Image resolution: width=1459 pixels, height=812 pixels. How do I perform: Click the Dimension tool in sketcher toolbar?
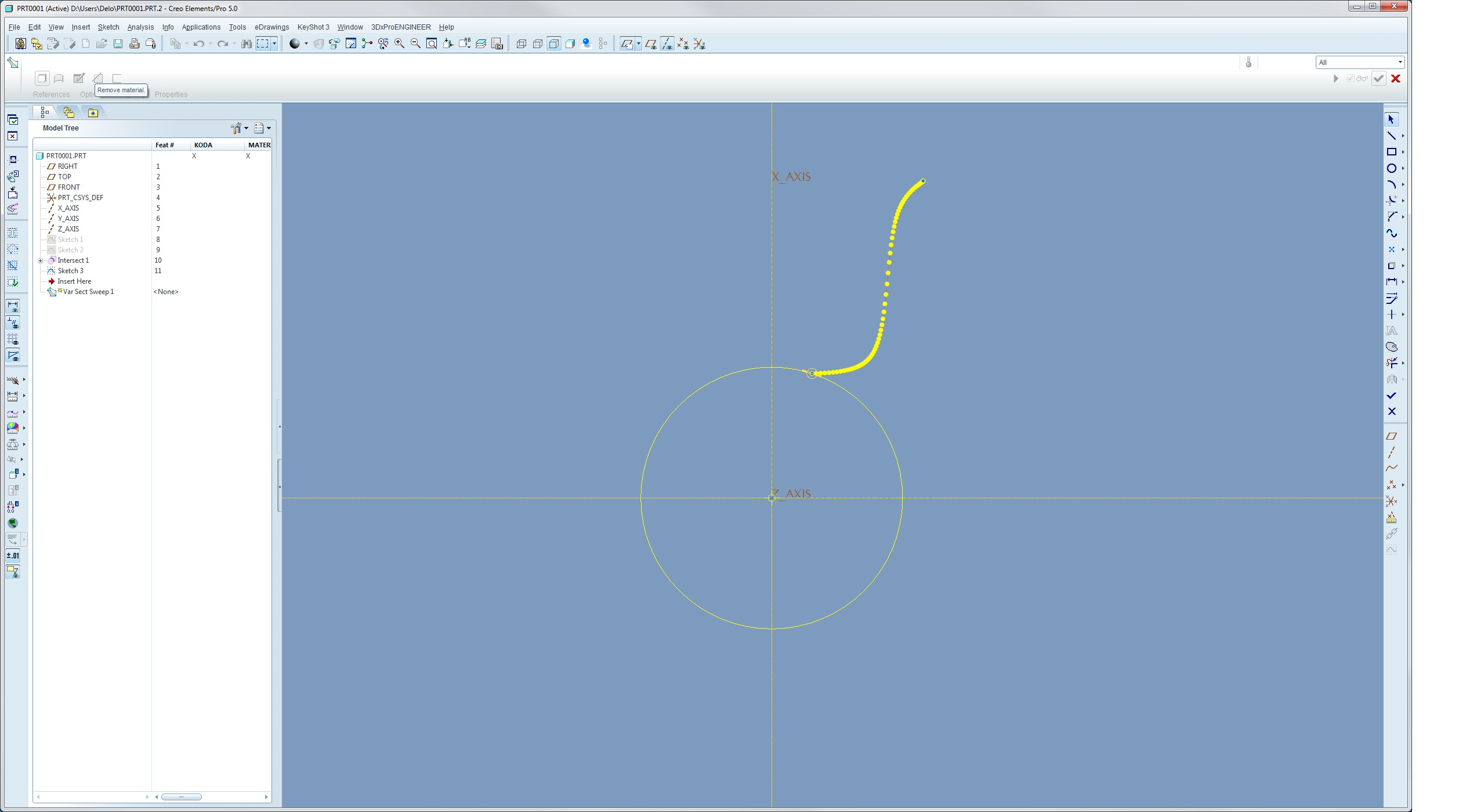1391,282
